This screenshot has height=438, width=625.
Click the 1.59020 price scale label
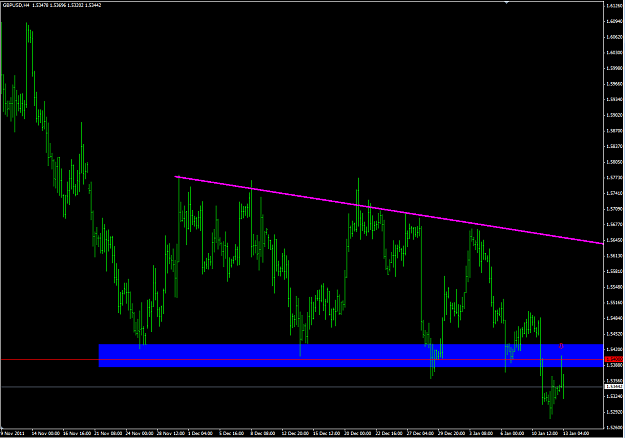[x=614, y=115]
